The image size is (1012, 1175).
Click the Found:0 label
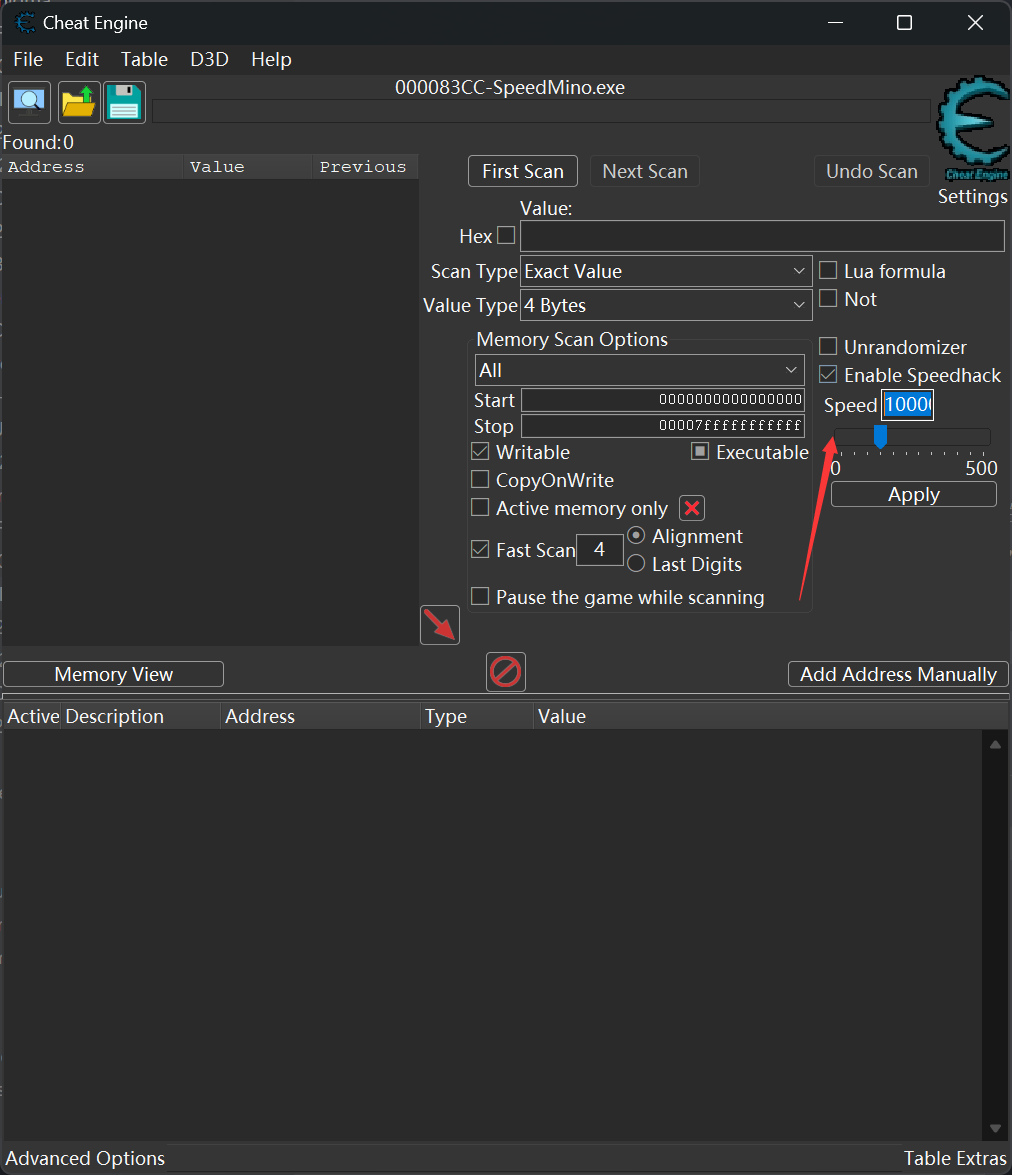click(x=38, y=142)
